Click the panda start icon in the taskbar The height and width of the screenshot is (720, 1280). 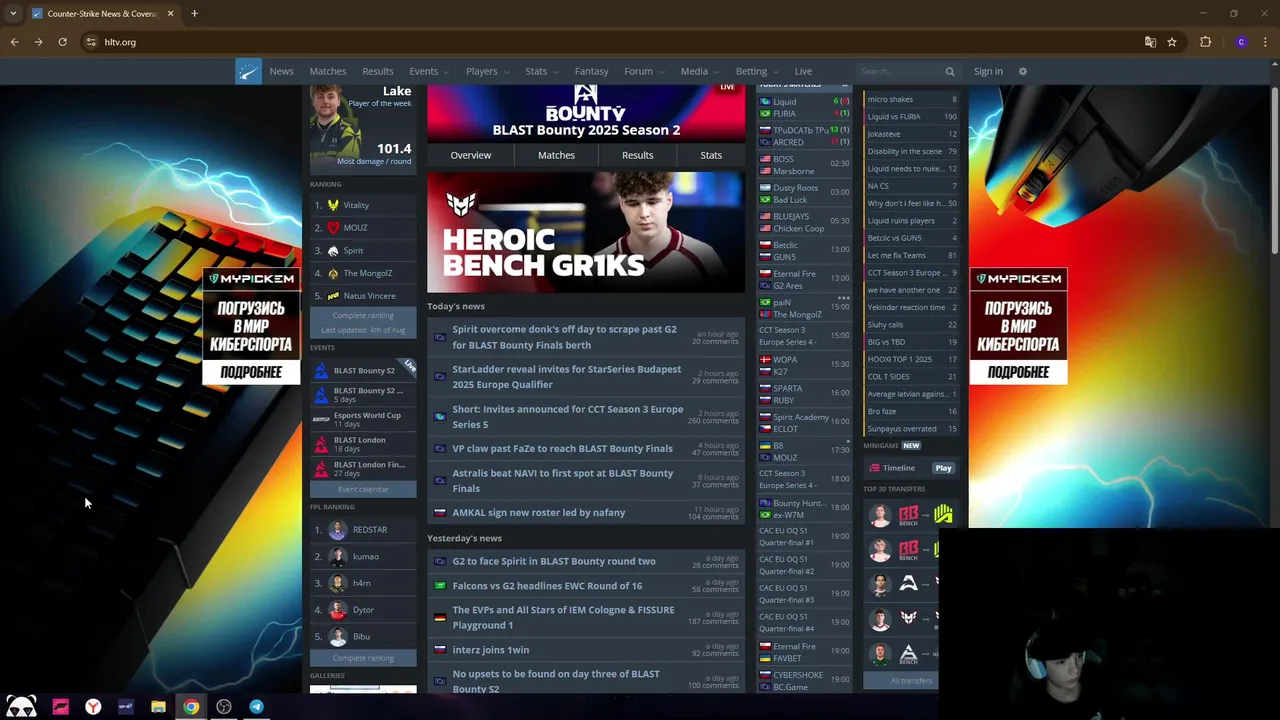click(x=21, y=706)
